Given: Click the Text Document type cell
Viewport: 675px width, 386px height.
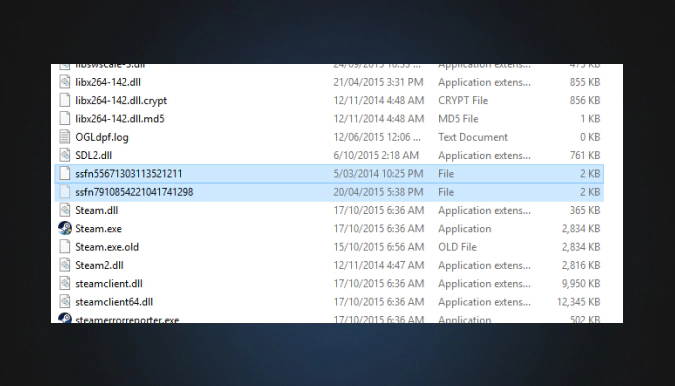Looking at the screenshot, I should pos(473,137).
